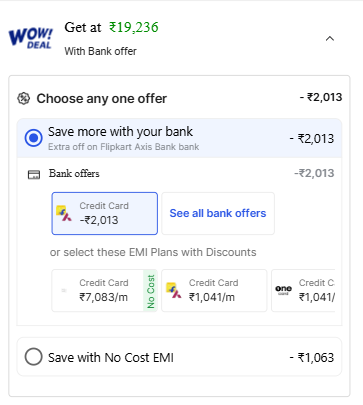
Task: Select Save more with your bank radio button
Action: click(x=34, y=138)
